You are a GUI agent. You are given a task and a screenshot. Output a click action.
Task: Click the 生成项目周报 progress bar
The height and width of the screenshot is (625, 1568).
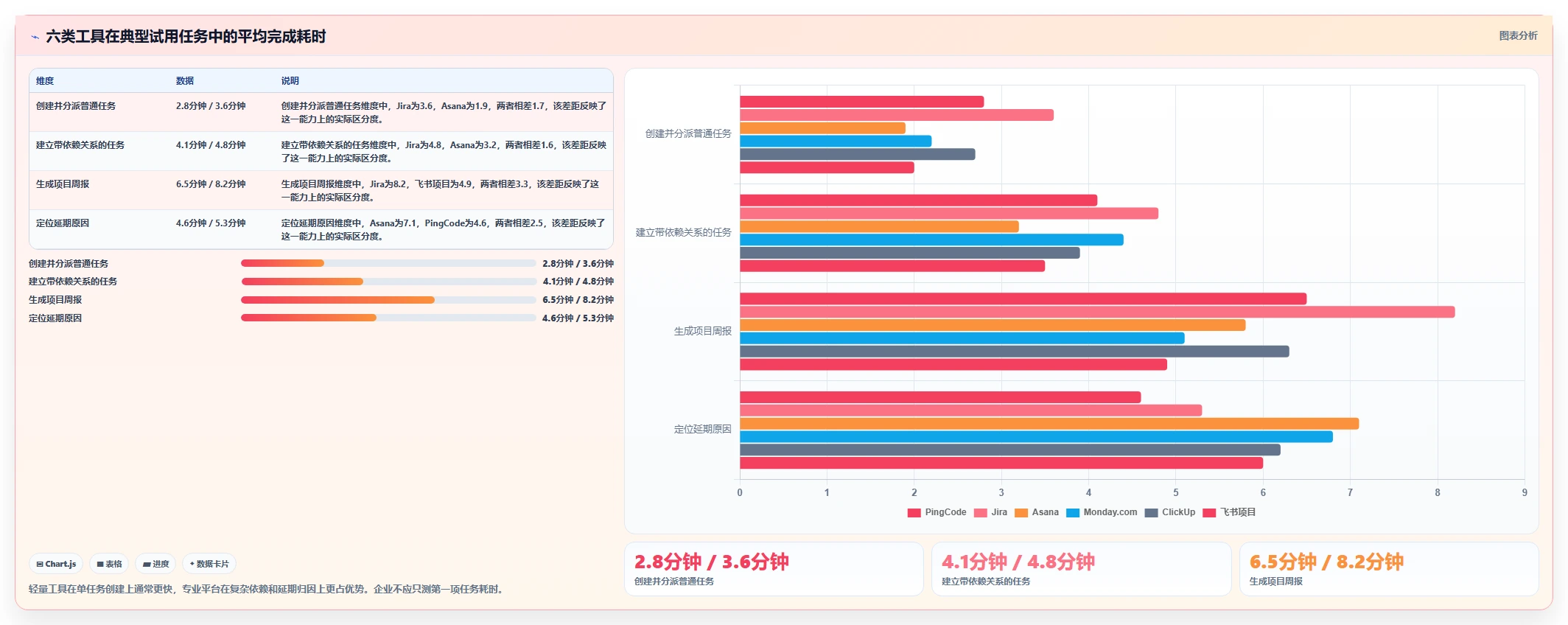coord(388,300)
